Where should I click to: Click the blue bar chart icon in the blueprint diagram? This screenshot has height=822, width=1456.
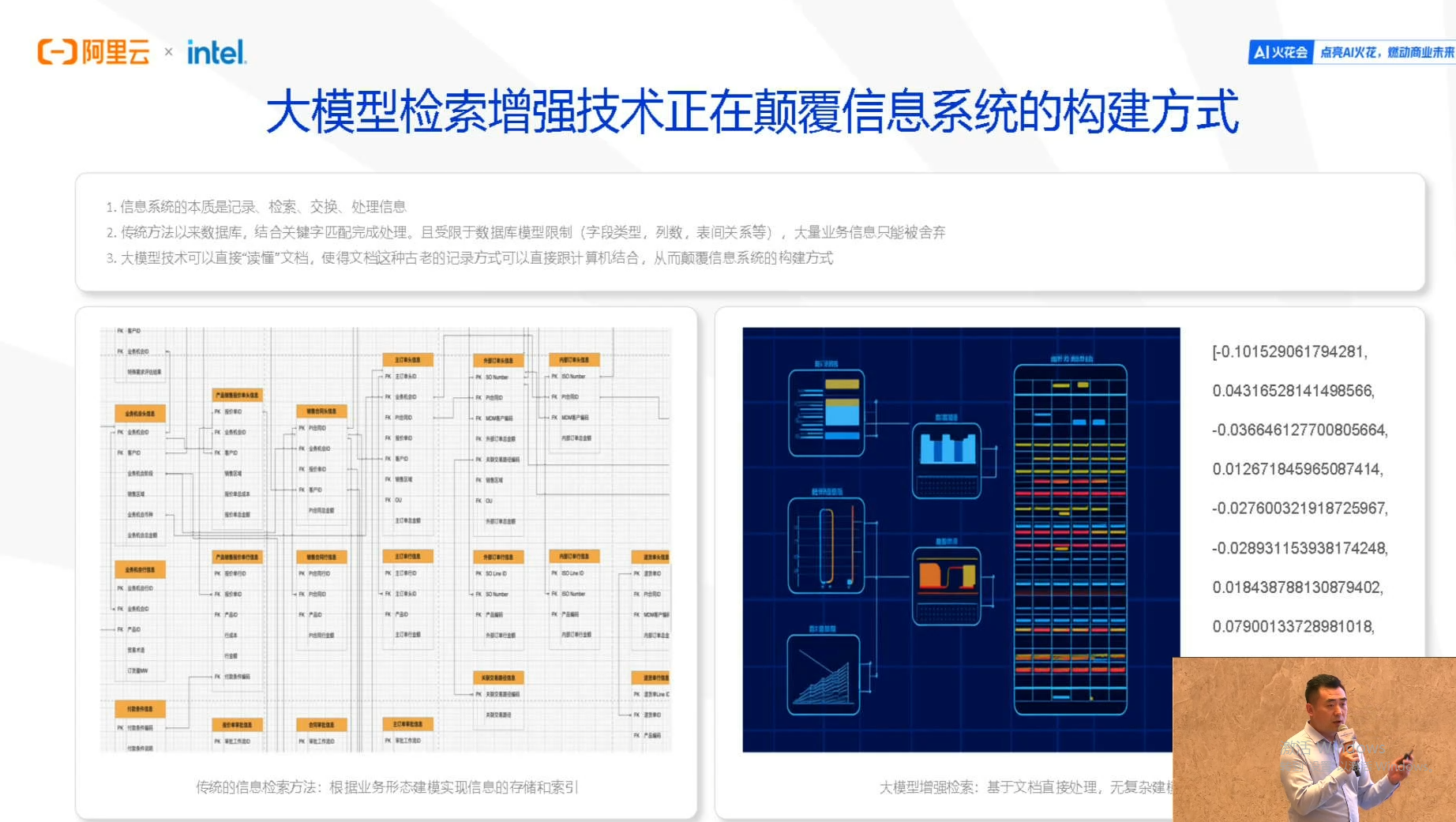[947, 448]
